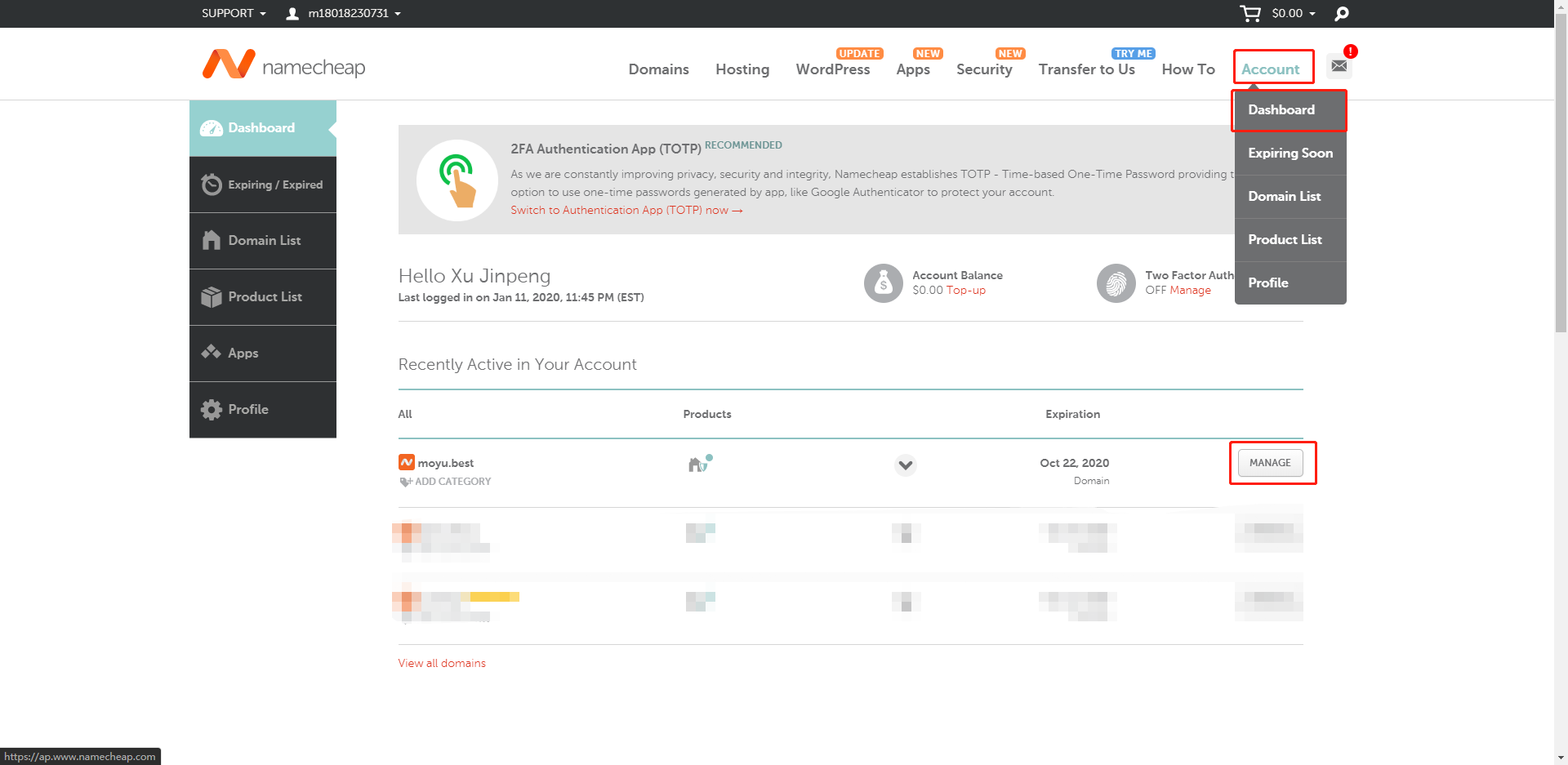Click the search magnifier icon
This screenshot has height=765, width=1568.
[1341, 14]
